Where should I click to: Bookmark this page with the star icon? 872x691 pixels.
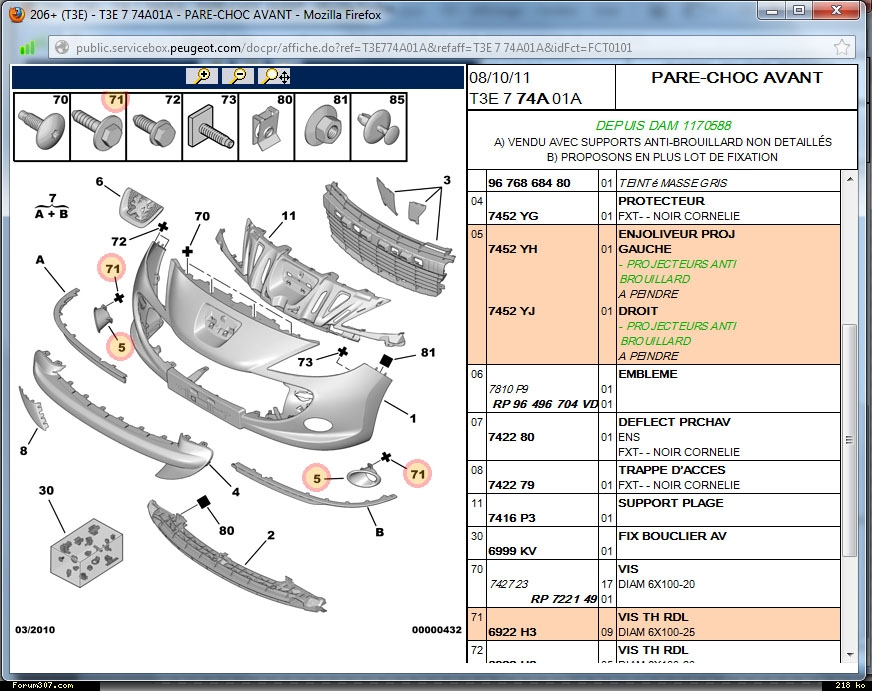[842, 47]
